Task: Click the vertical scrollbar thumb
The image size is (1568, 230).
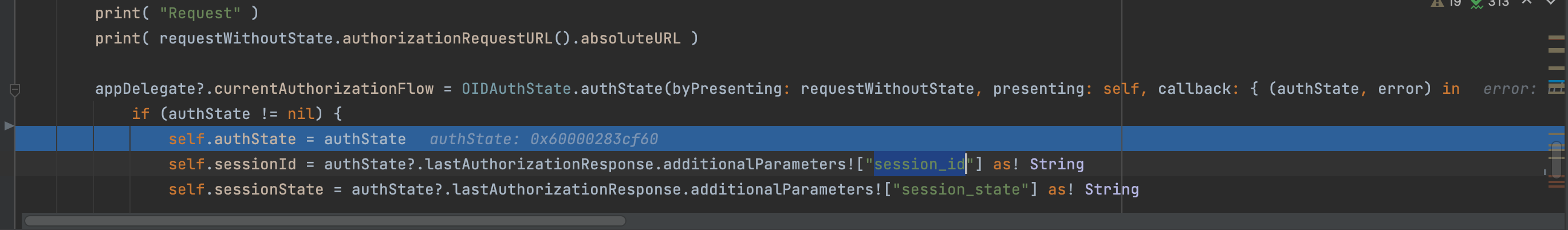Action: pos(1556,160)
